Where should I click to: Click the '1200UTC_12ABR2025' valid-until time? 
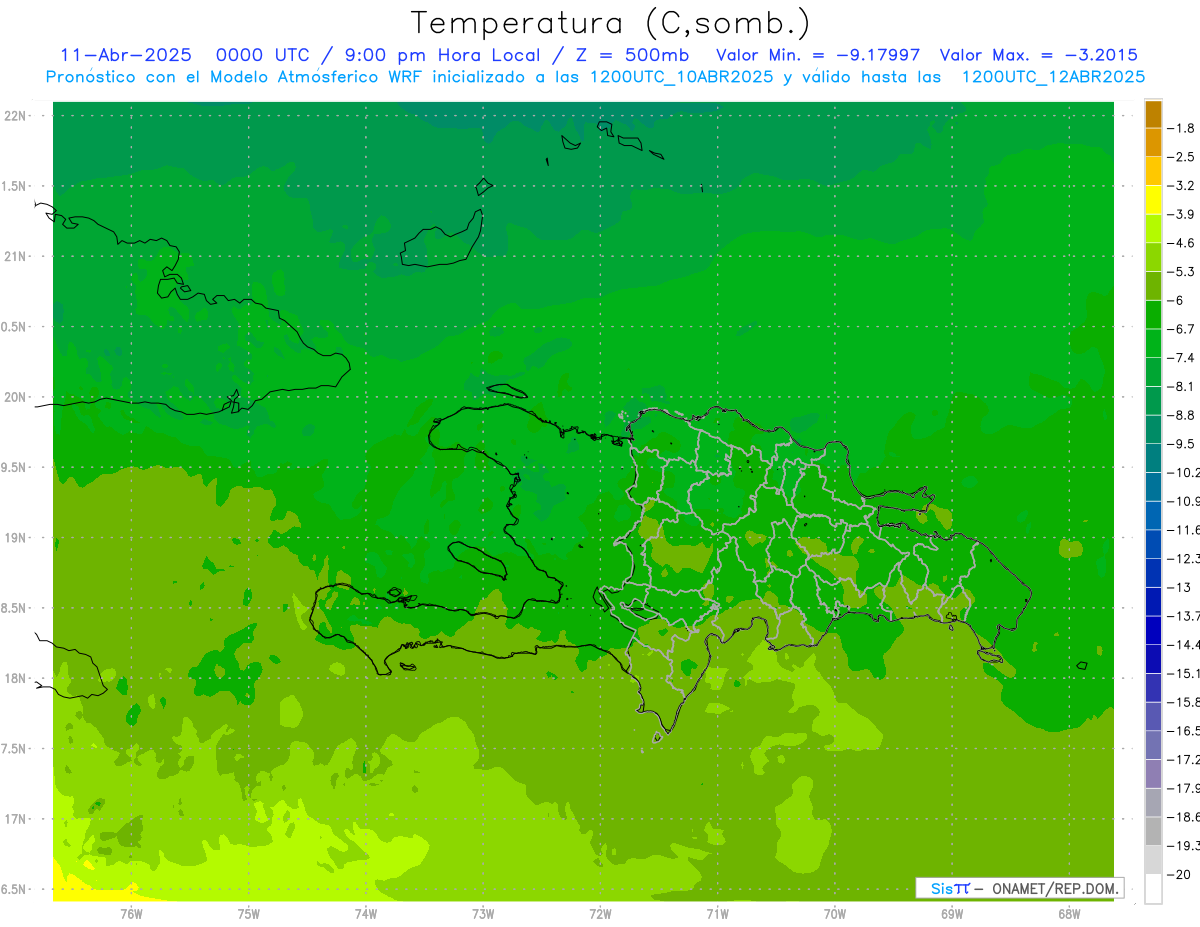pos(1053,76)
